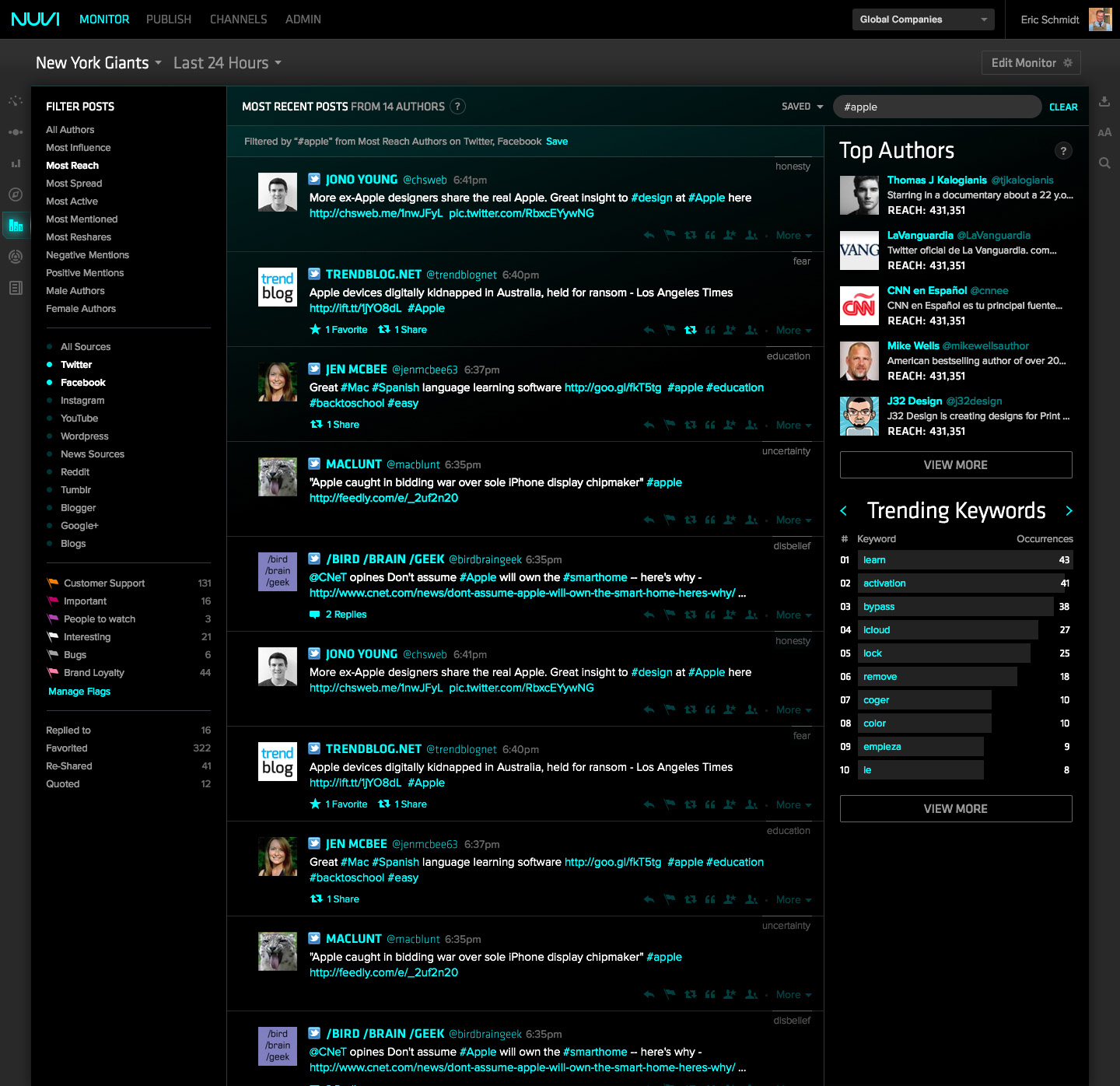Click the 'icloud' keyword occurrence bar
The image size is (1120, 1086).
click(948, 630)
